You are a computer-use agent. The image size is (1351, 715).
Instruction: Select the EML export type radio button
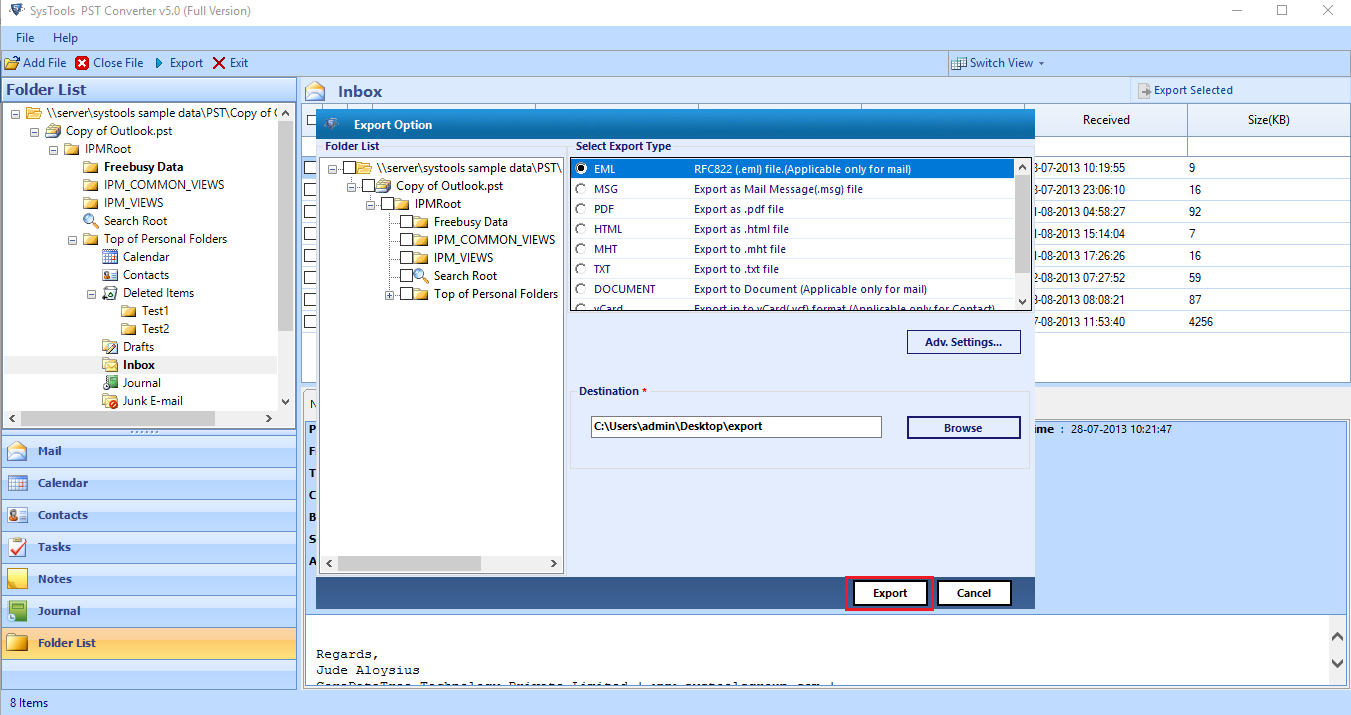(581, 169)
